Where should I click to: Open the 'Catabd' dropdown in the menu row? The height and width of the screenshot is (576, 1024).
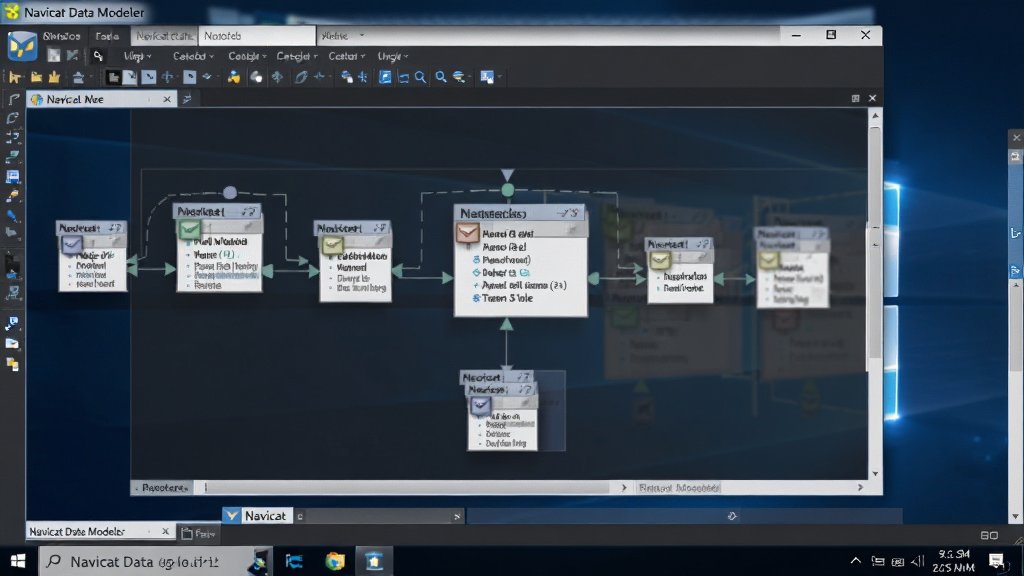(x=193, y=56)
